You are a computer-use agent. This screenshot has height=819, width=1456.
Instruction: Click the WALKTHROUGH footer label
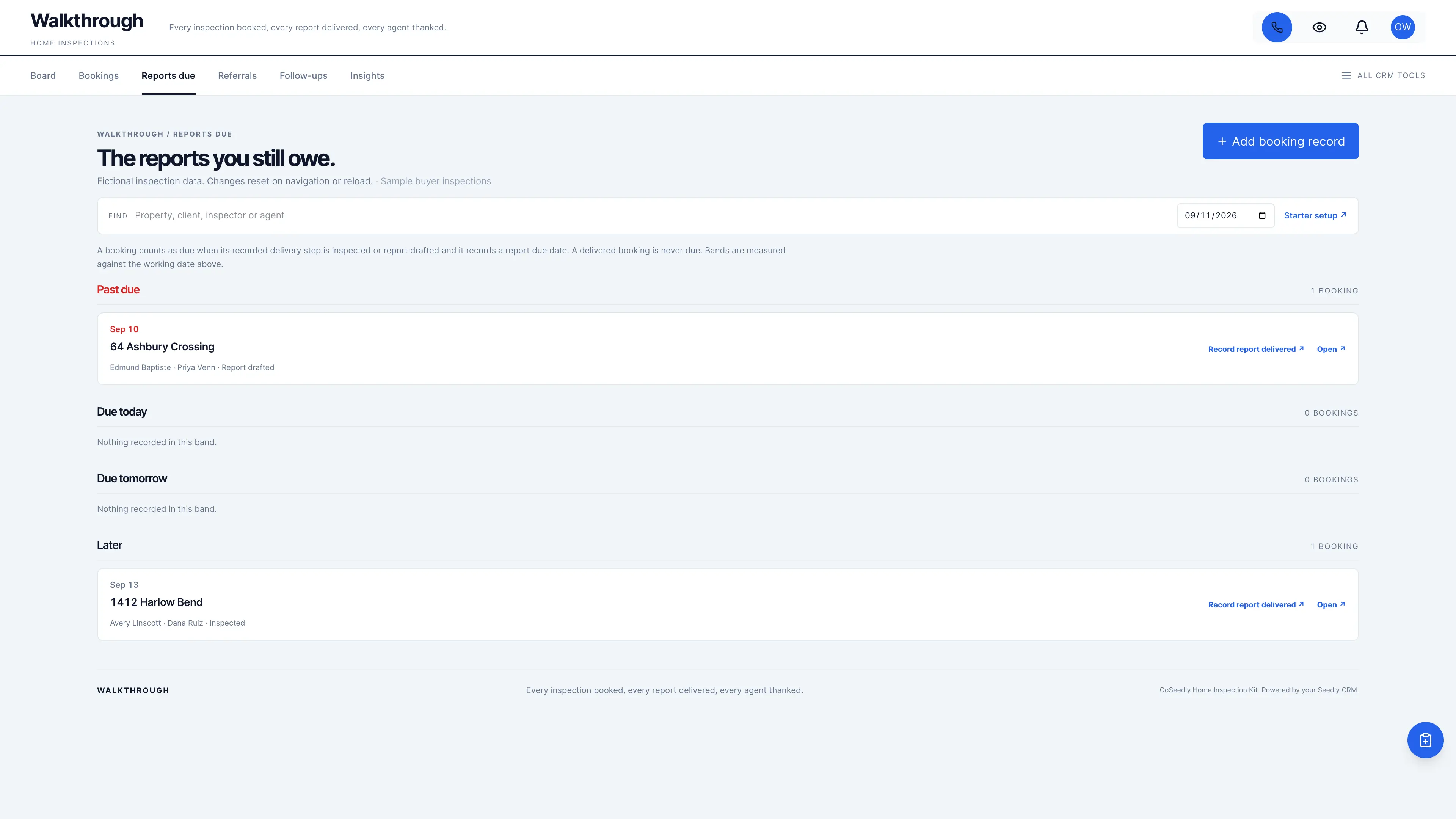[x=133, y=690]
